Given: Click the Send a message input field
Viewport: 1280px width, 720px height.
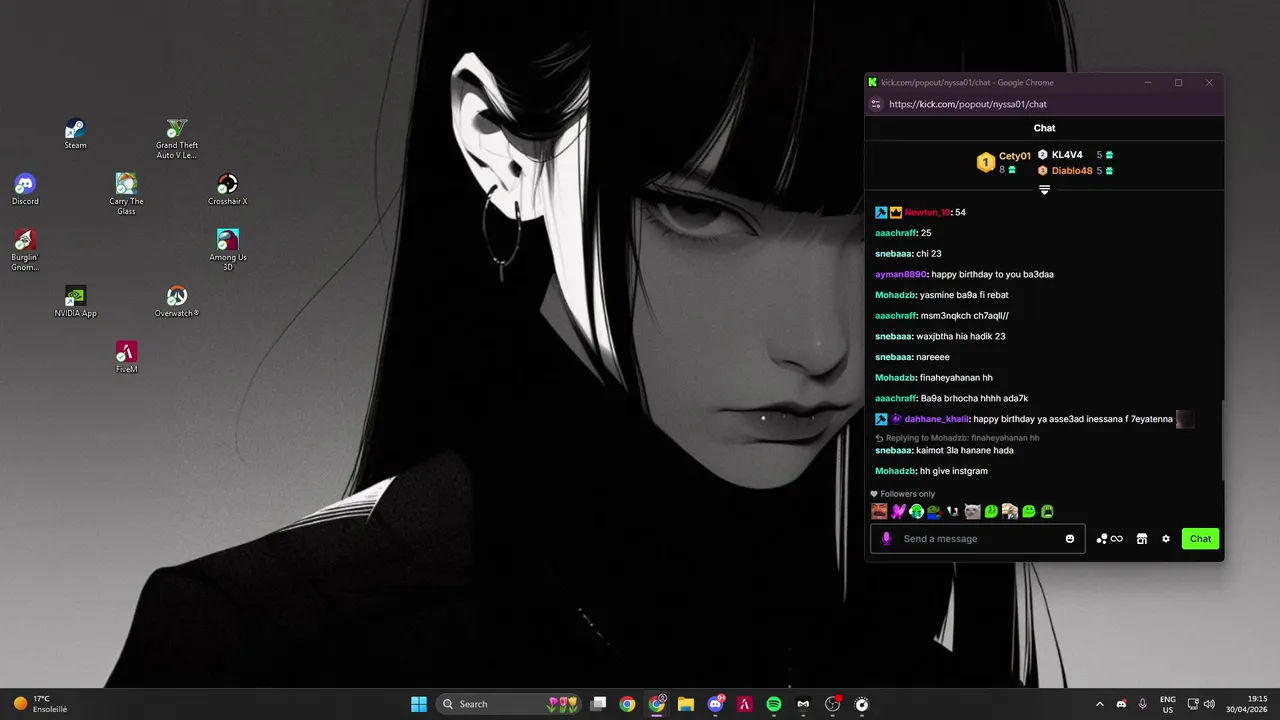Looking at the screenshot, I should pos(978,539).
